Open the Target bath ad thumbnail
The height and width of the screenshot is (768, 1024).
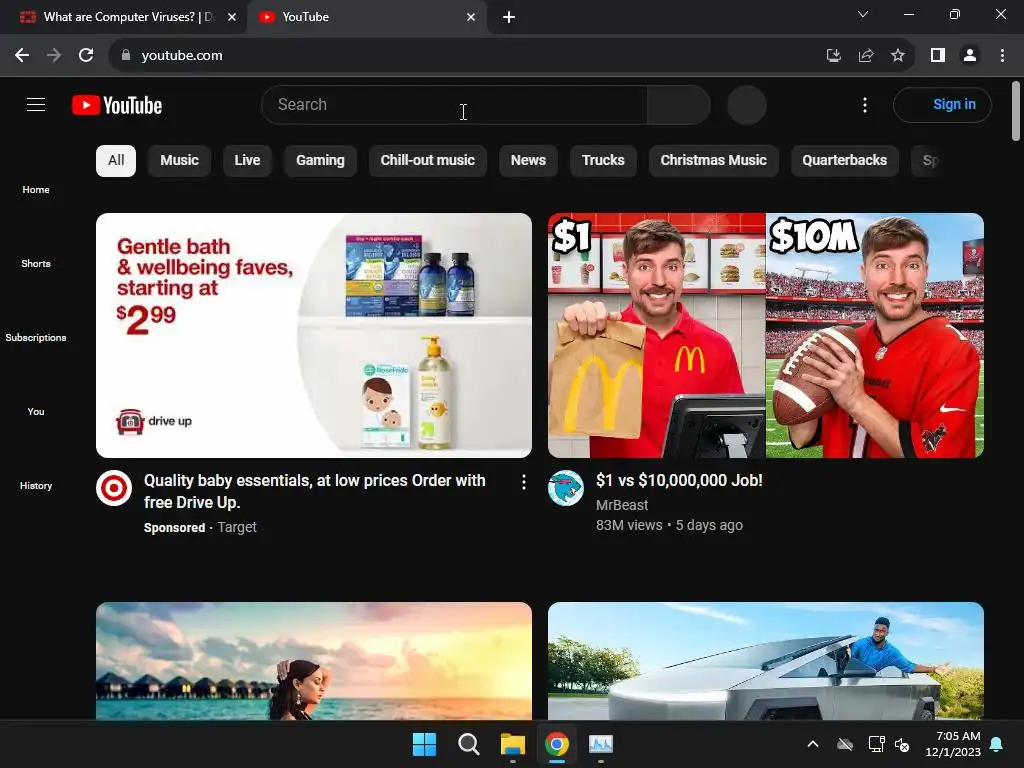coord(314,335)
